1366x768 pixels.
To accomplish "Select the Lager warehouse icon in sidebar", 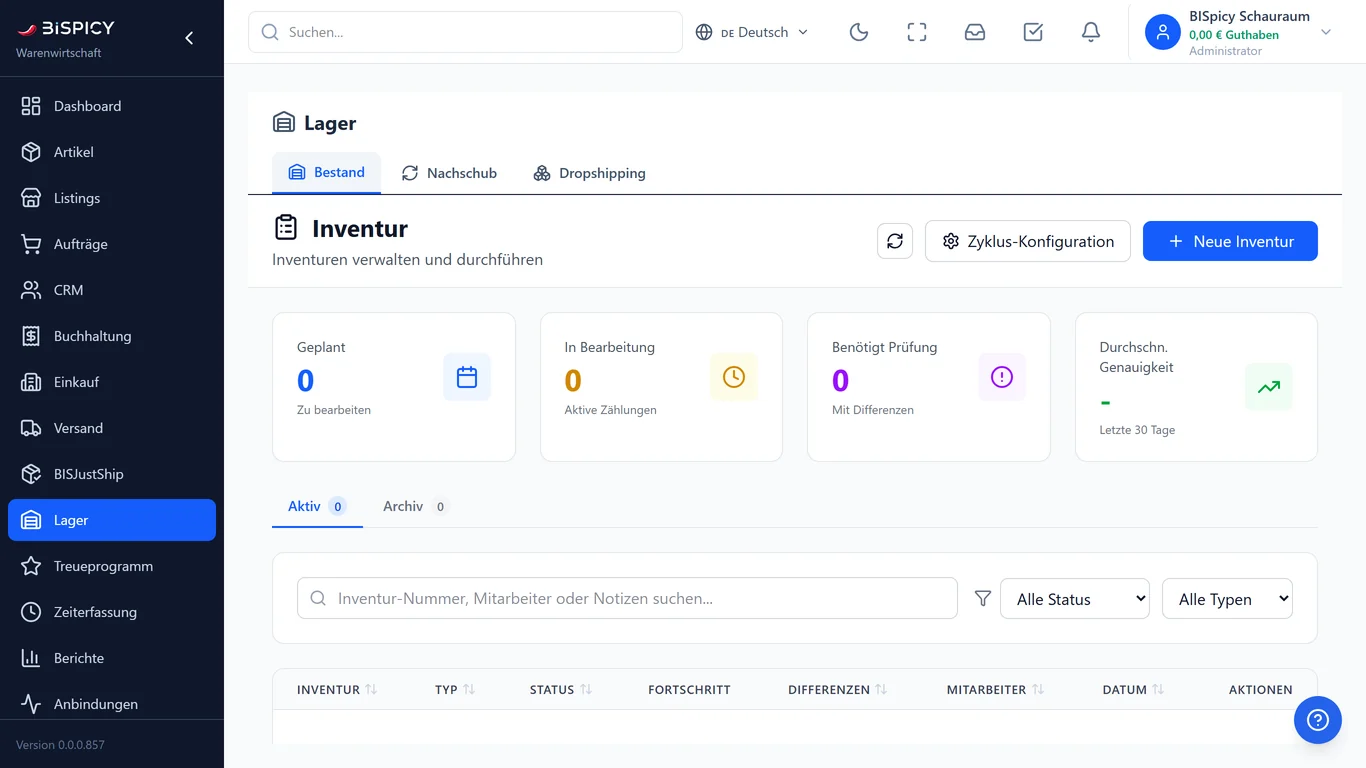I will click(x=31, y=520).
